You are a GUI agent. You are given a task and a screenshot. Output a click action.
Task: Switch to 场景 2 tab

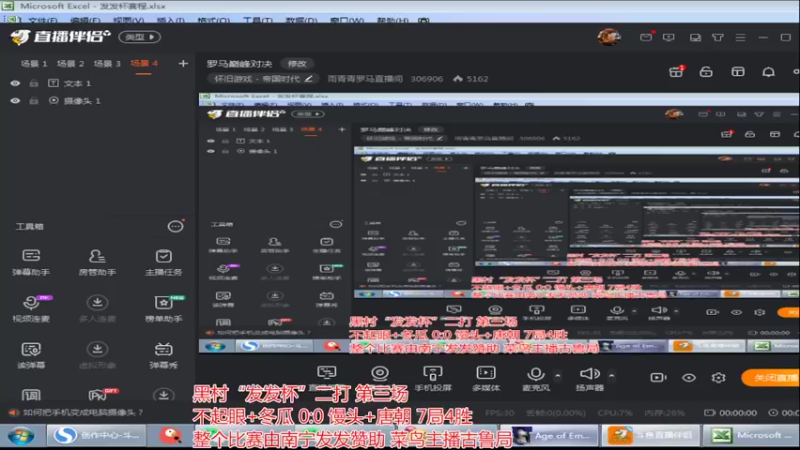[x=70, y=64]
